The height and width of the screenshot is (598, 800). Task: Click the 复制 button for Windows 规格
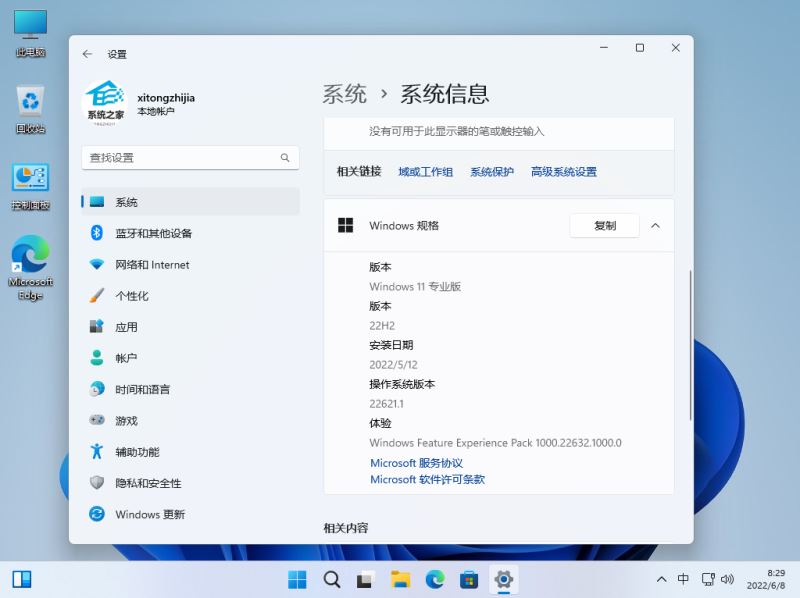[x=605, y=226]
